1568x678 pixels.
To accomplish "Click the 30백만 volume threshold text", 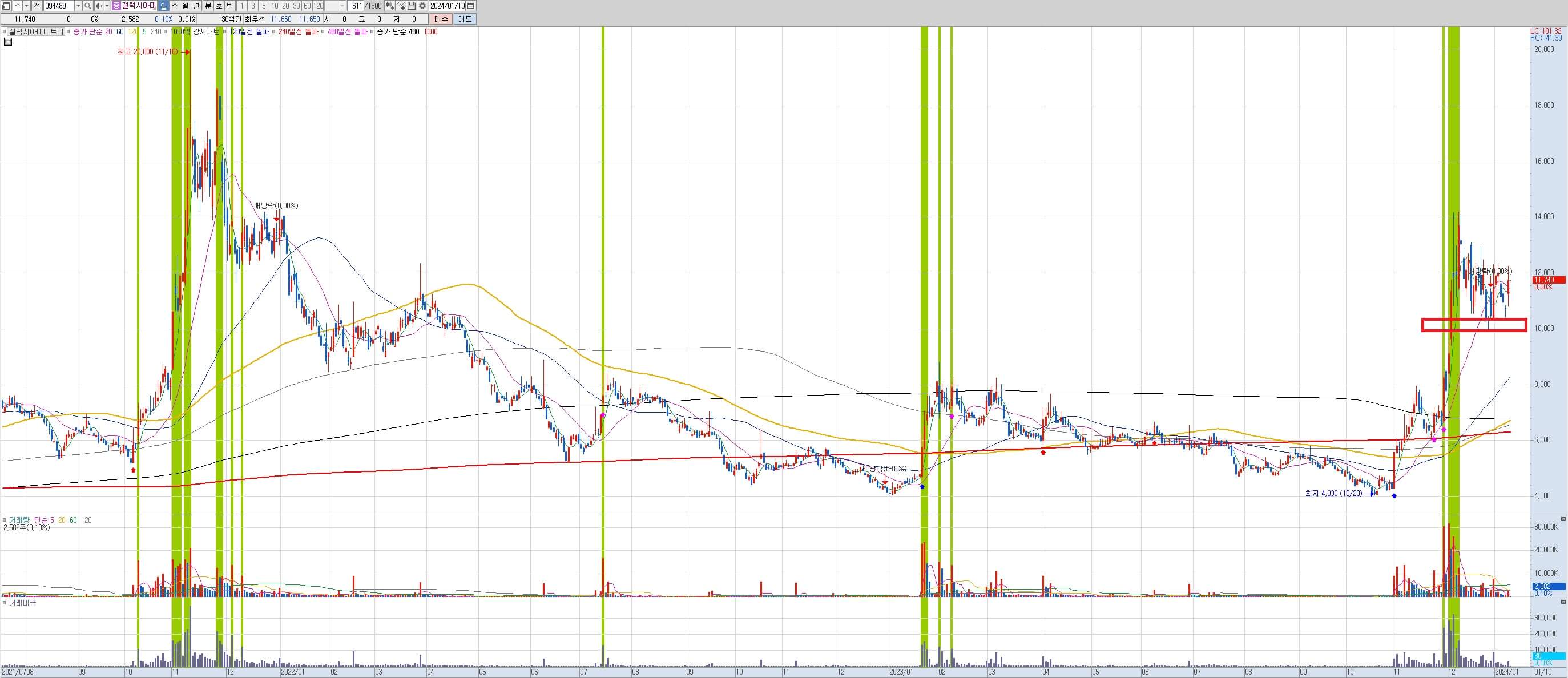I will click(231, 19).
